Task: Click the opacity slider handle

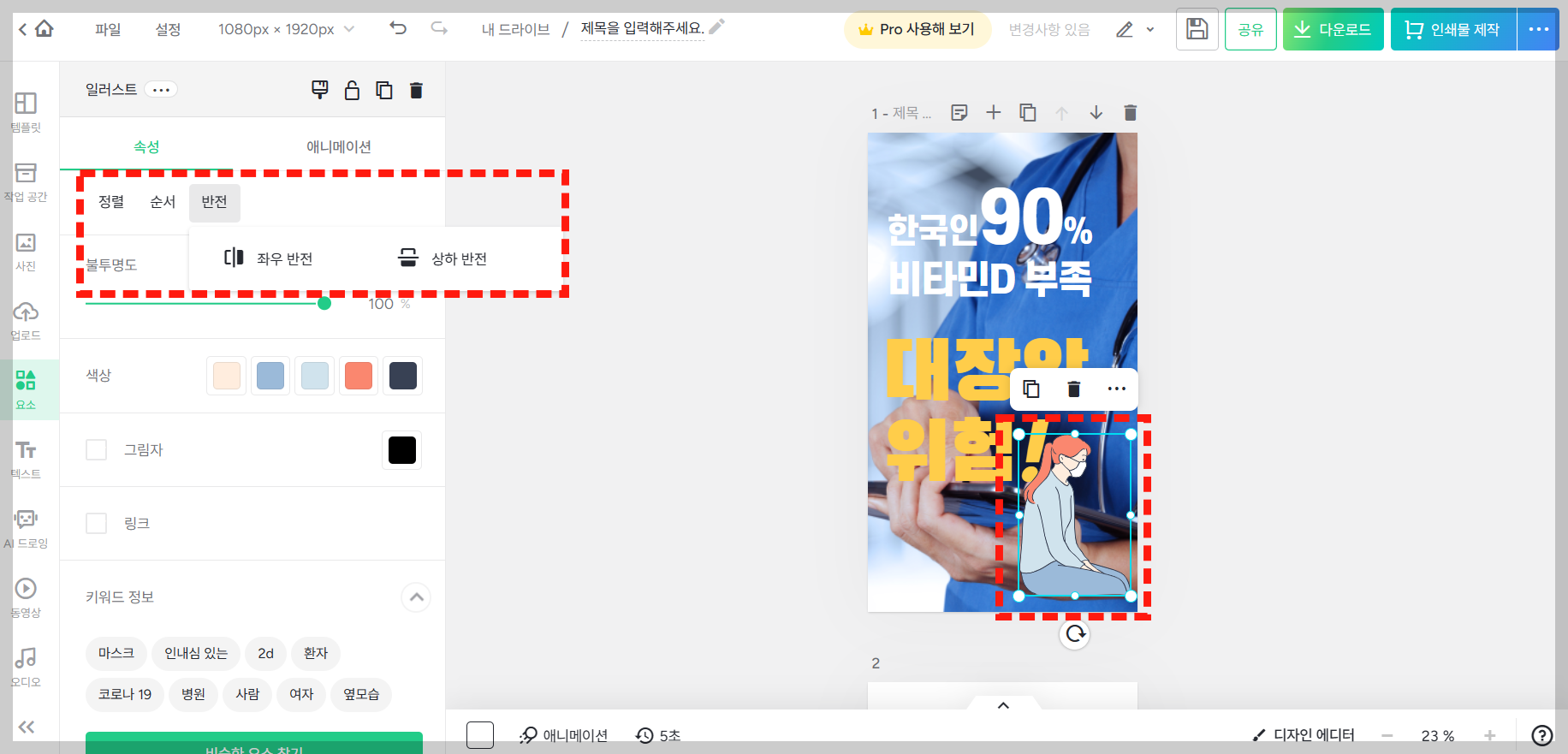Action: (324, 303)
